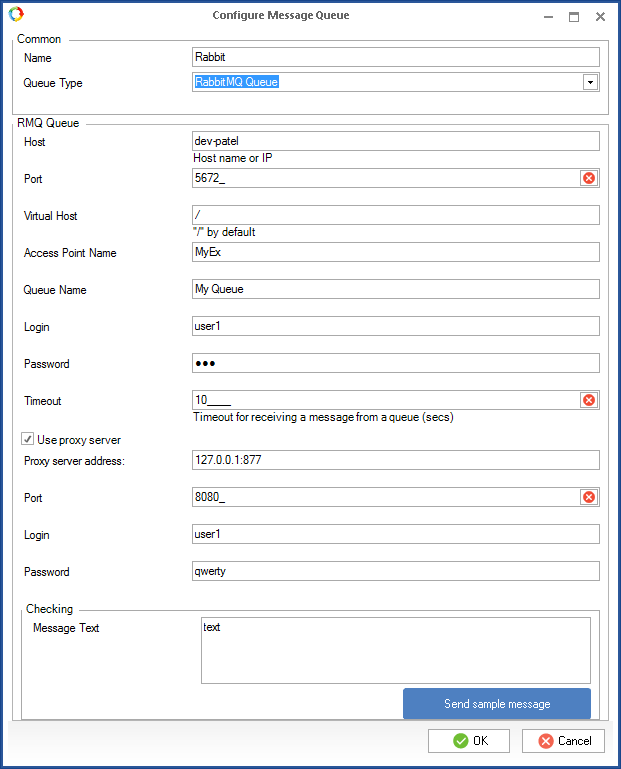Viewport: 621px width, 769px height.
Task: Maximize the Configure Message Queue window
Action: point(574,16)
